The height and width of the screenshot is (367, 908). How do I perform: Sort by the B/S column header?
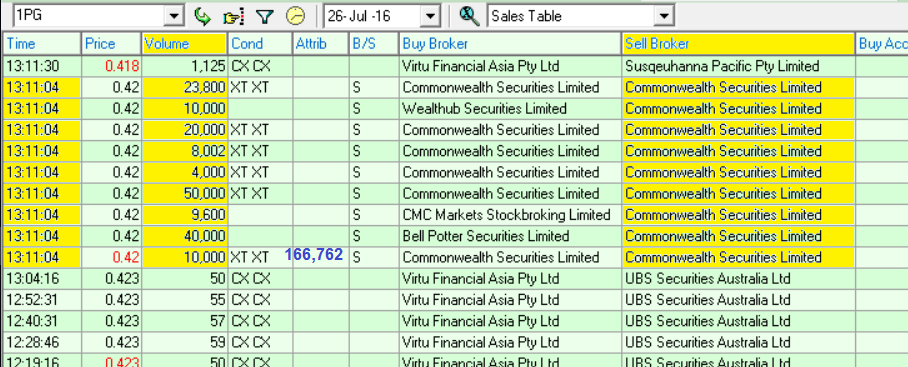[374, 43]
